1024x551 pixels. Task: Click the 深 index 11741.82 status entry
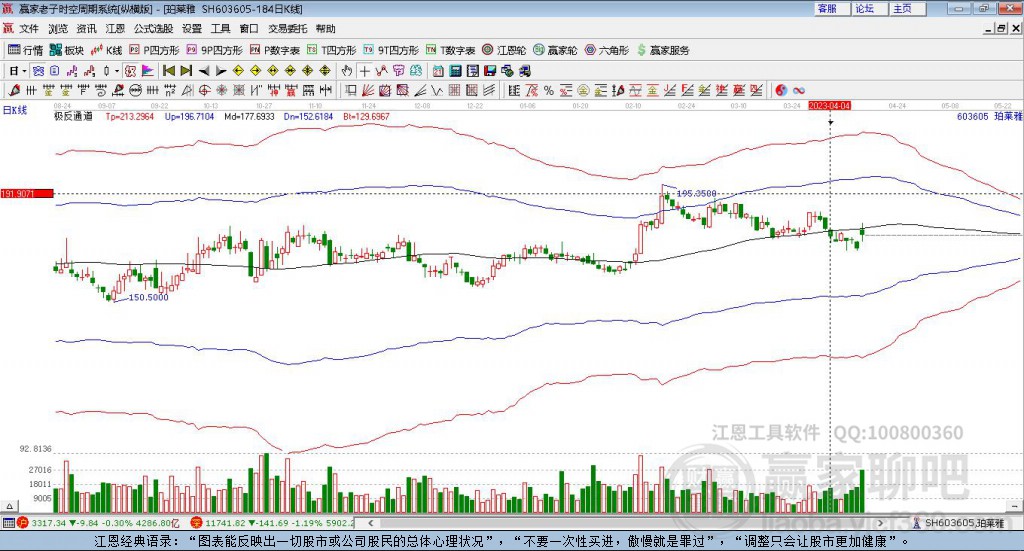tap(272, 523)
